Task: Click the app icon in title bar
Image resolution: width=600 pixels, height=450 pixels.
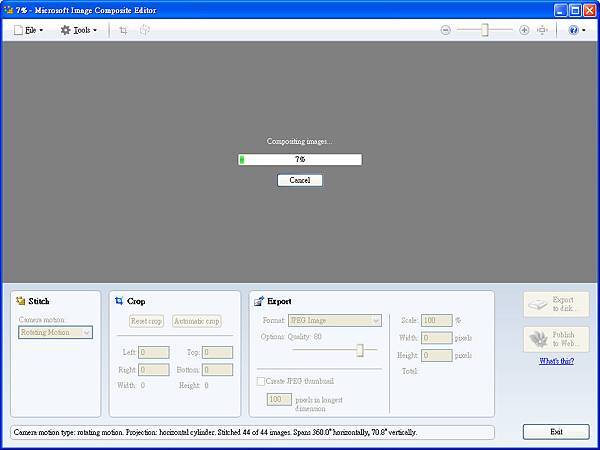Action: (8, 10)
